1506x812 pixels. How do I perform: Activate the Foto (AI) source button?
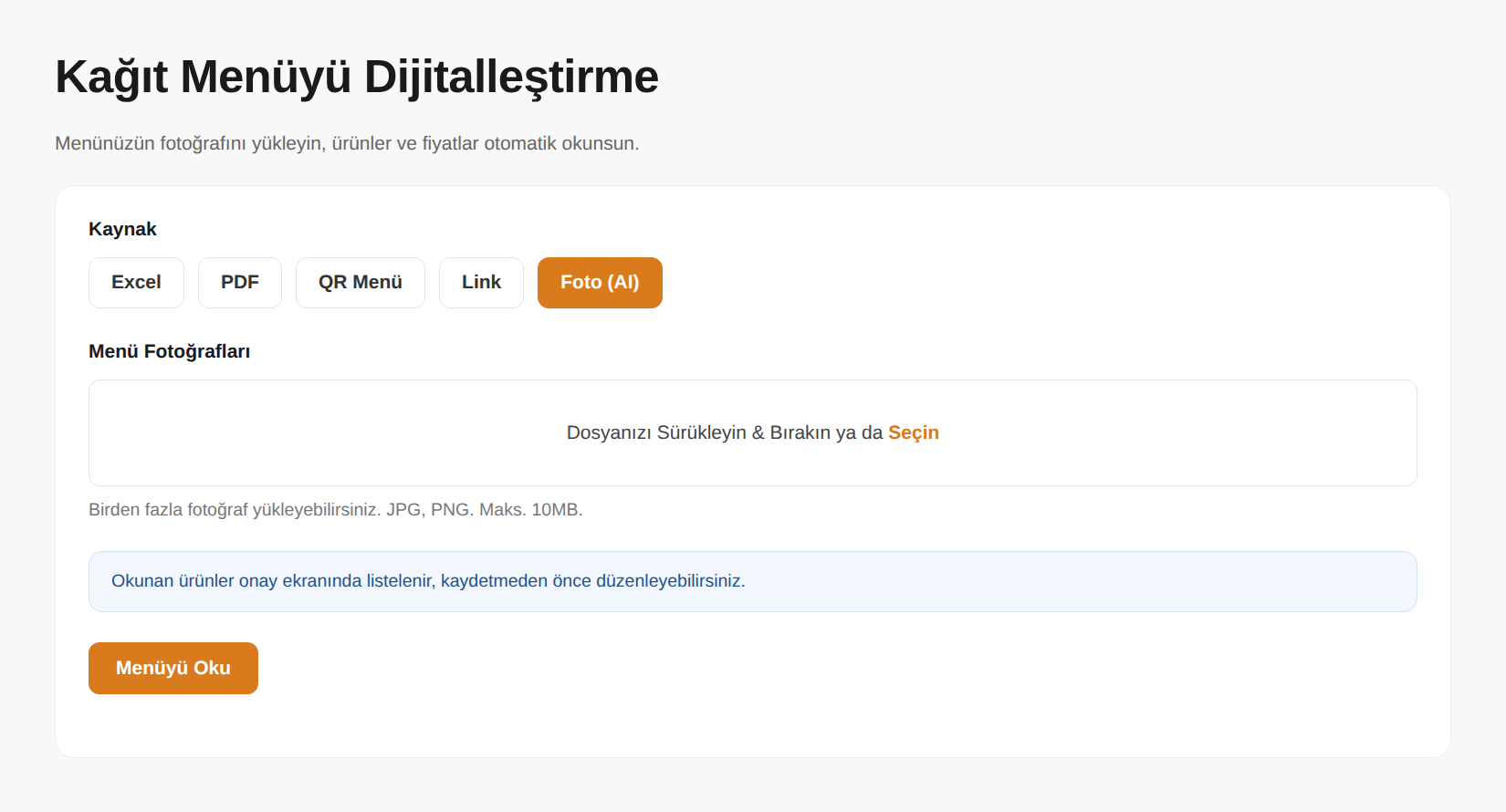pos(600,283)
